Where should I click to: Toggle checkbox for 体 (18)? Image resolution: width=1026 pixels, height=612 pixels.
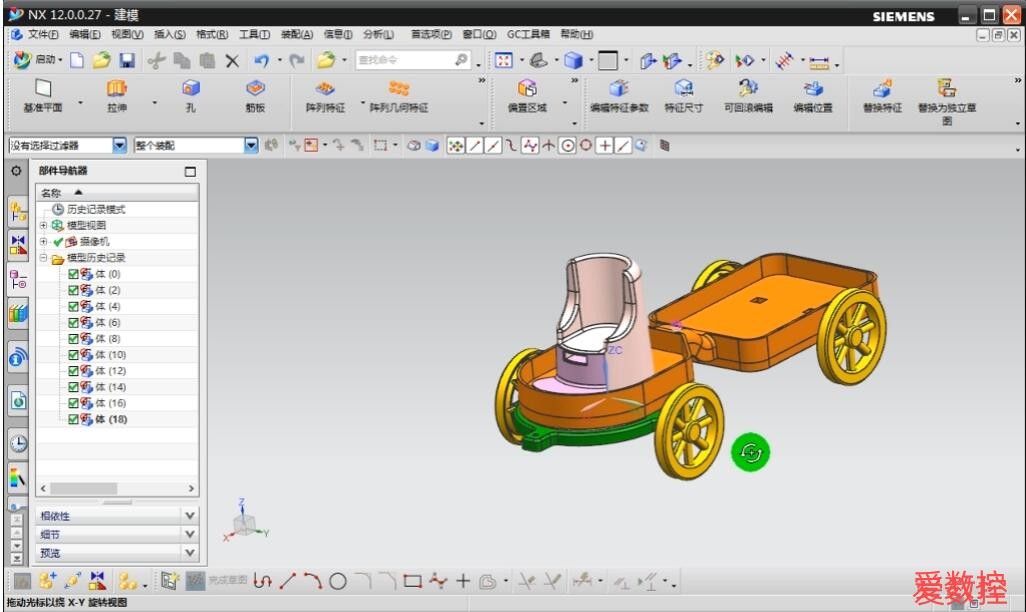73,420
